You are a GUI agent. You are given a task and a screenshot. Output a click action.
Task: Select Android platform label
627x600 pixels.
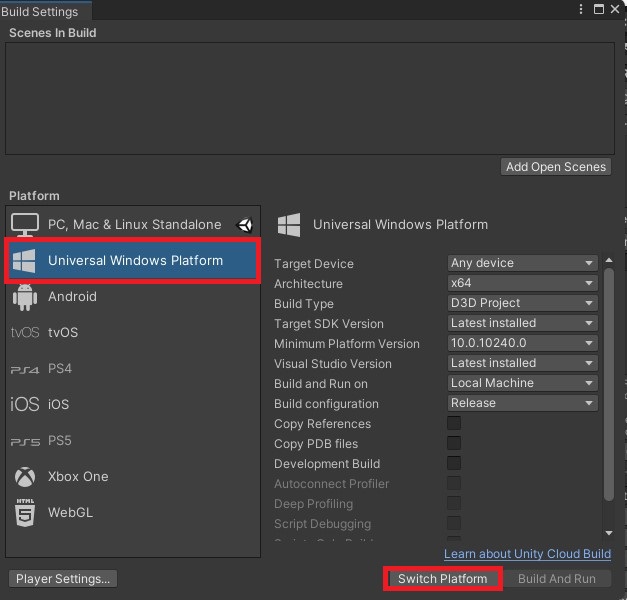72,296
